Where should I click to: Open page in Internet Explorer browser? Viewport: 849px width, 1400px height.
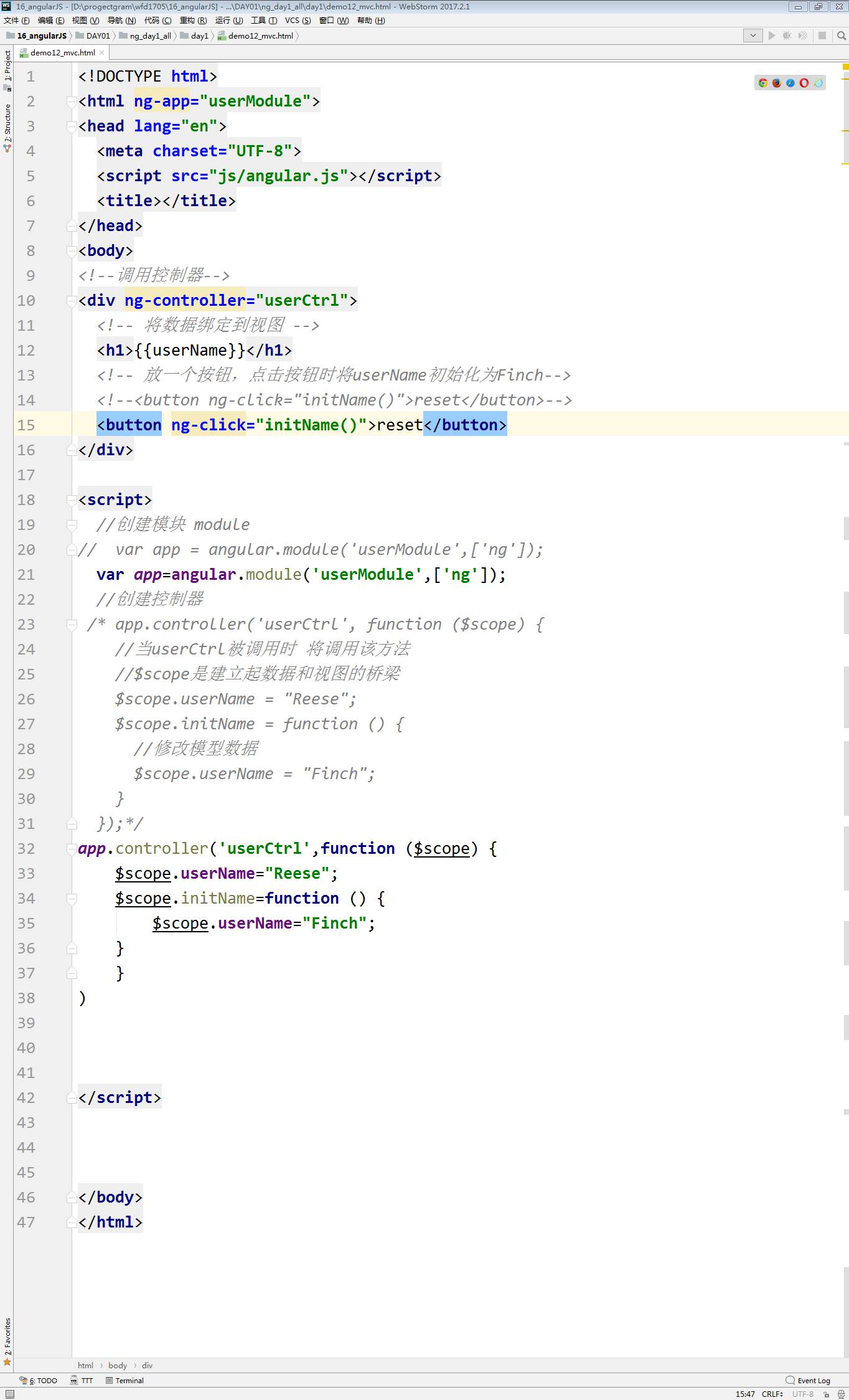click(818, 83)
